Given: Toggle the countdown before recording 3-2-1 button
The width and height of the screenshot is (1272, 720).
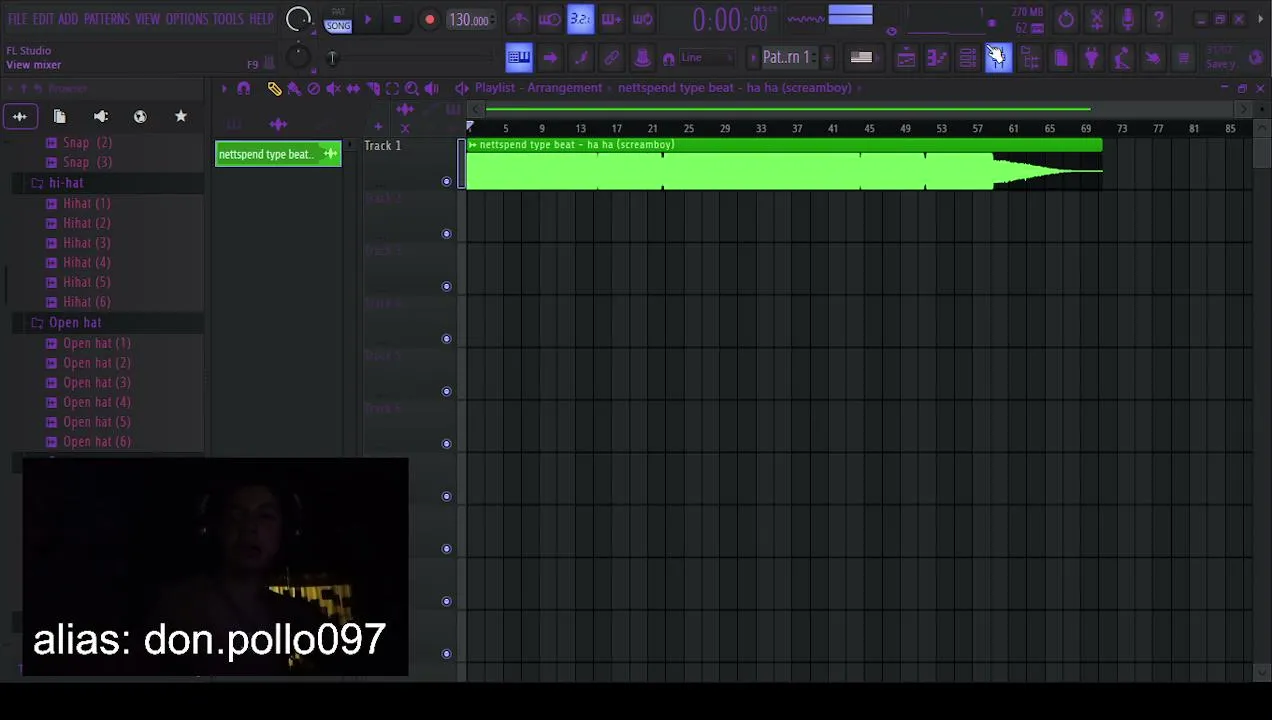Looking at the screenshot, I should (580, 19).
